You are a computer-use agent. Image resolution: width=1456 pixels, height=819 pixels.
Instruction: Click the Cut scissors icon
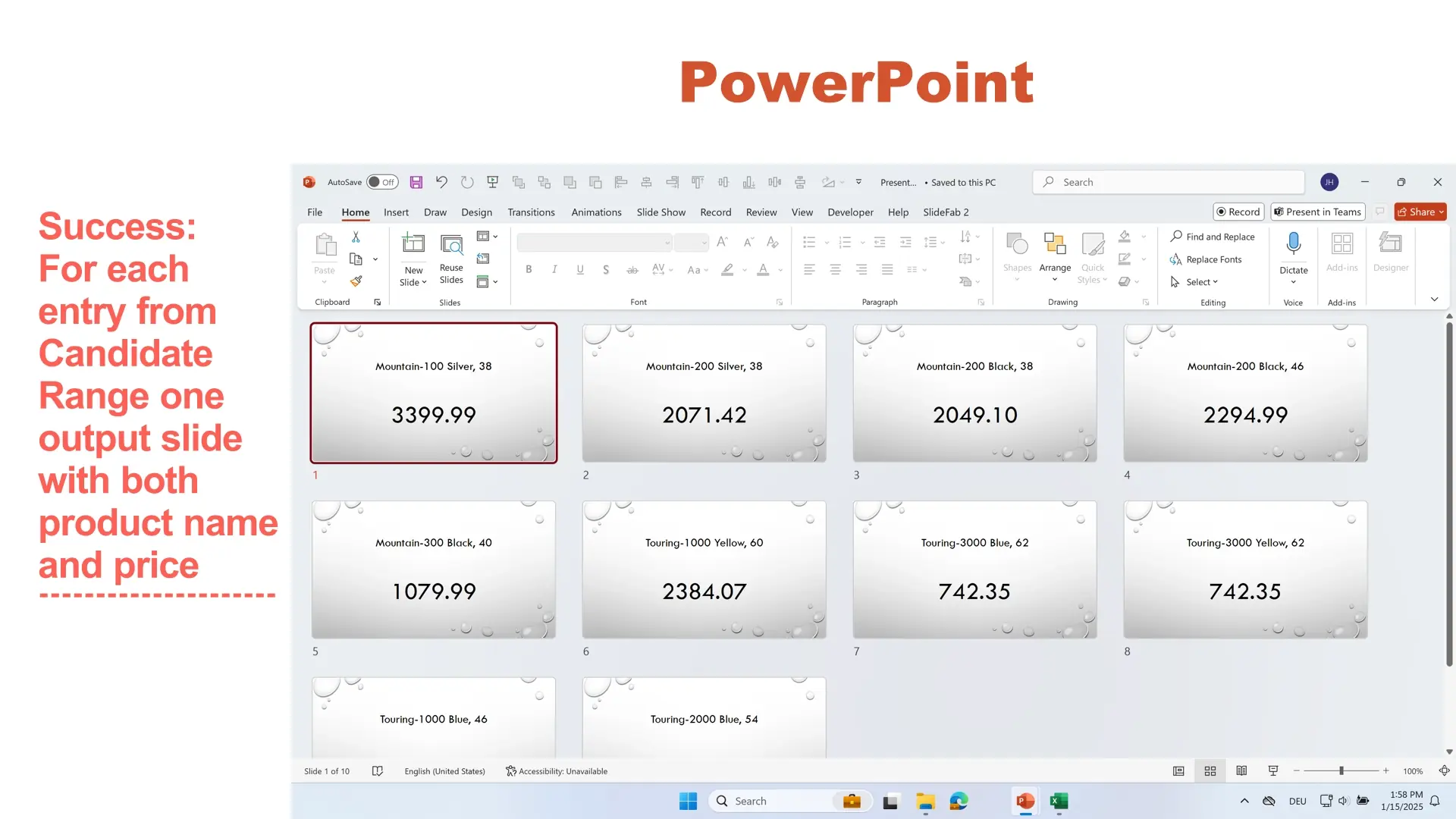tap(356, 237)
